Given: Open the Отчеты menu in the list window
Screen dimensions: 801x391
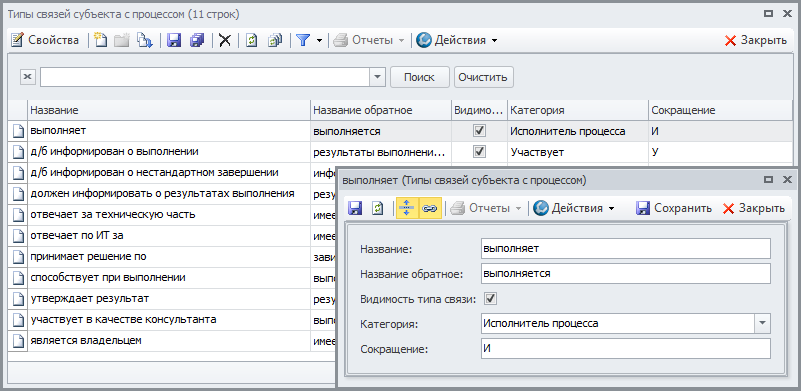Looking at the screenshot, I should coord(369,40).
